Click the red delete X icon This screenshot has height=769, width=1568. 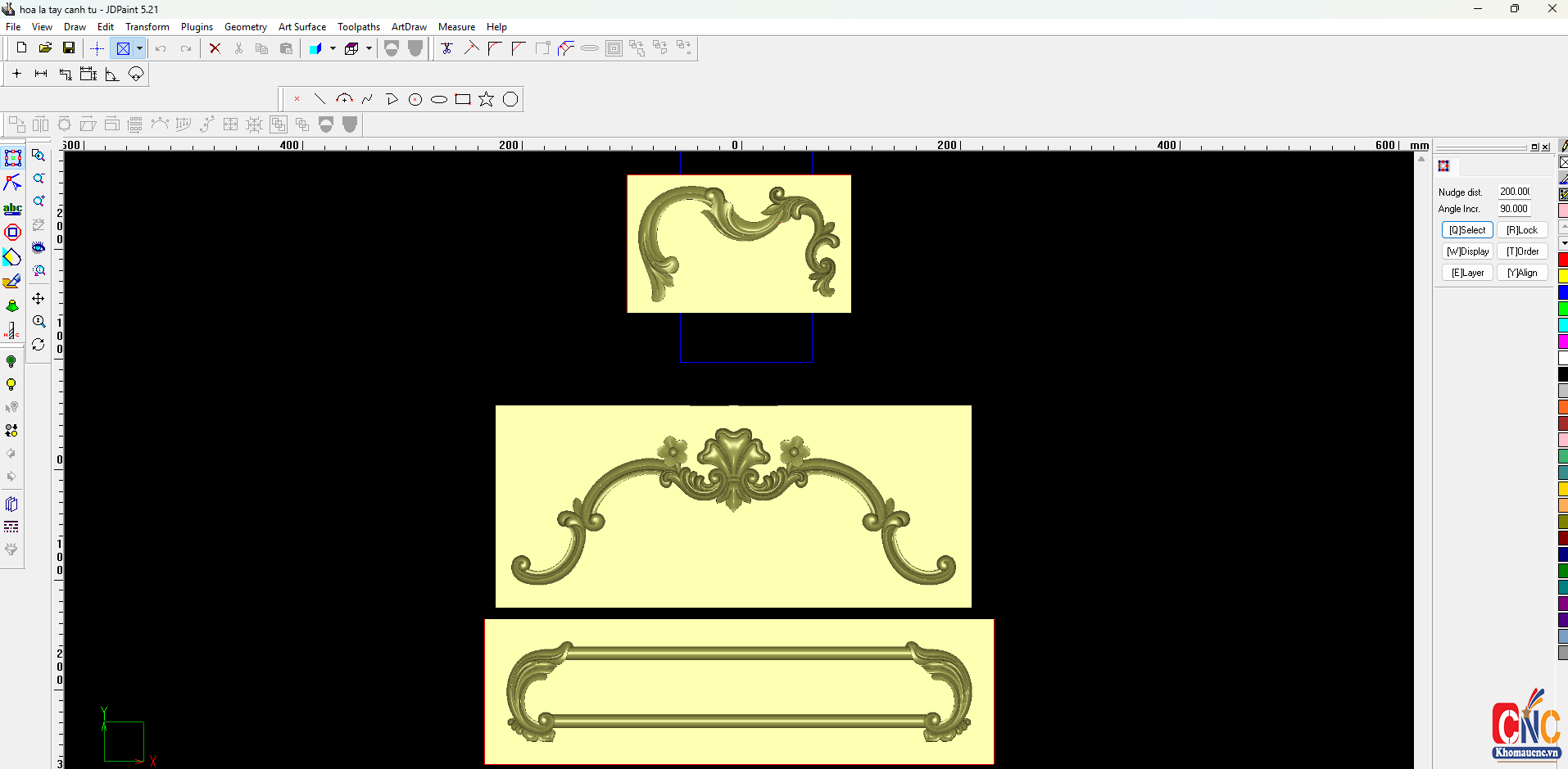click(x=215, y=48)
